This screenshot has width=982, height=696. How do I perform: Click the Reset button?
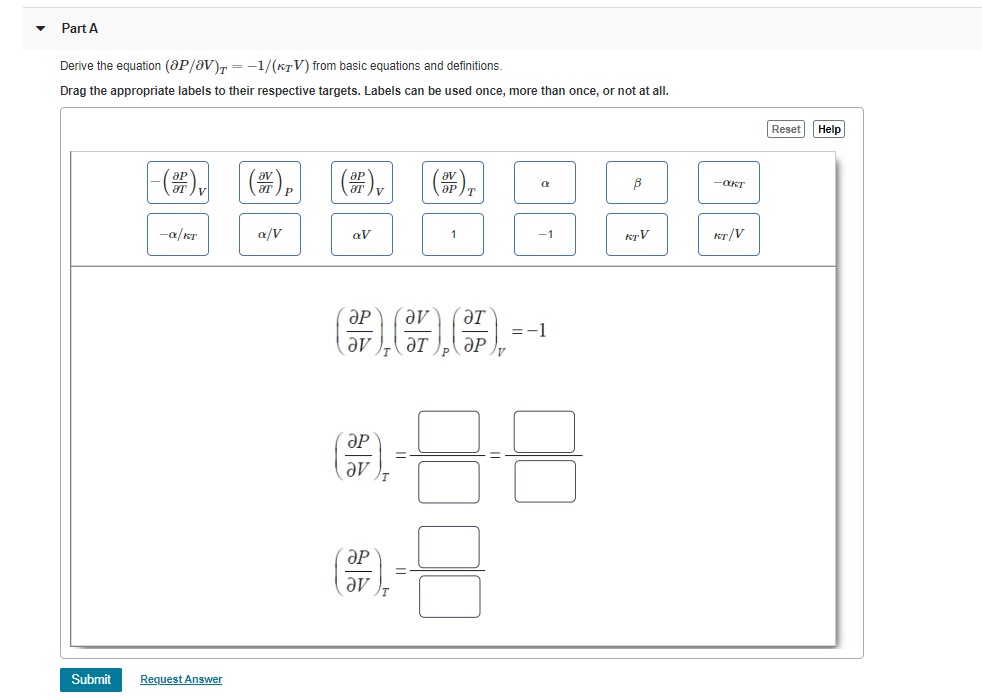point(786,128)
